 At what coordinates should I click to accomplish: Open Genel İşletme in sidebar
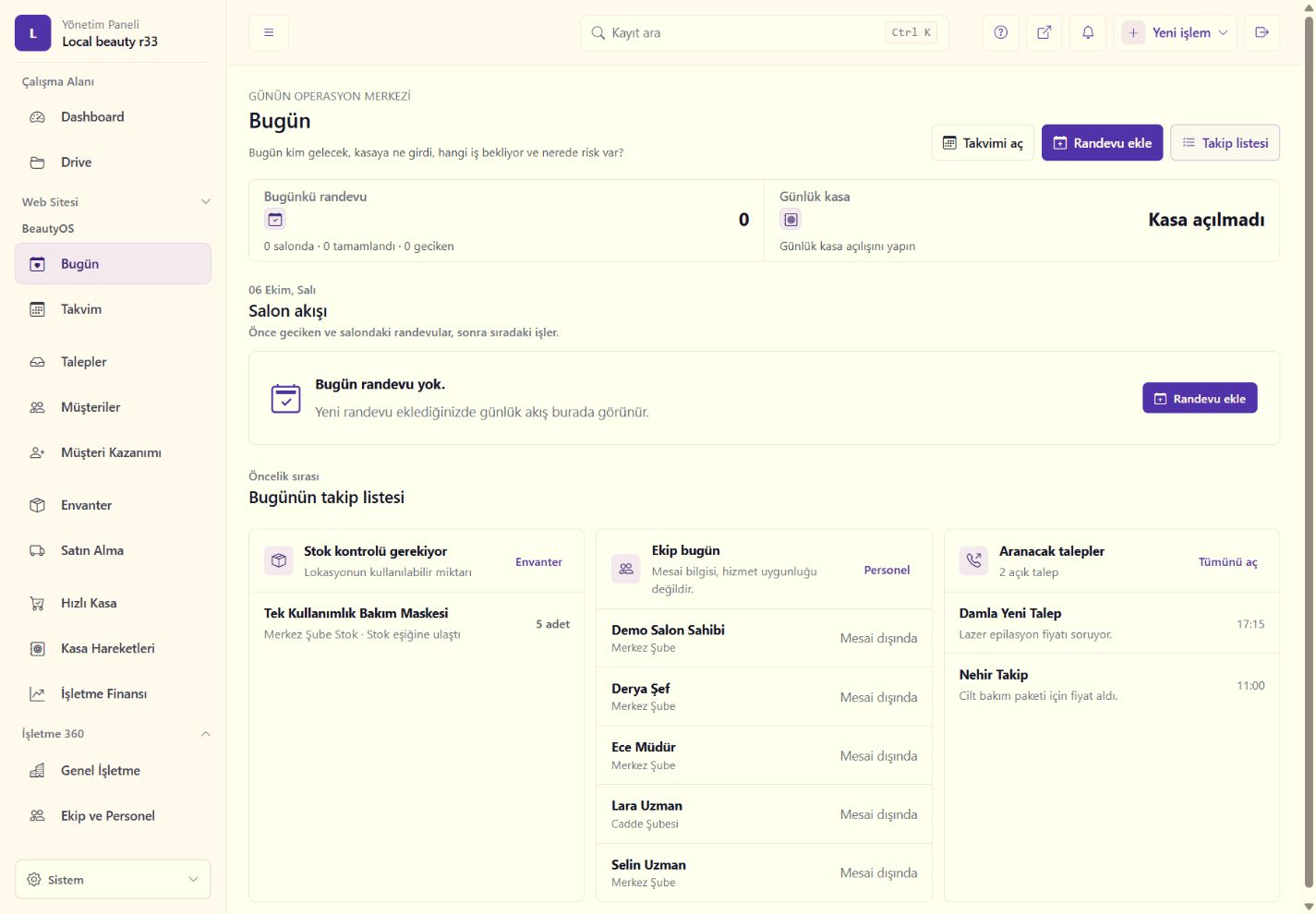pyautogui.click(x=113, y=770)
